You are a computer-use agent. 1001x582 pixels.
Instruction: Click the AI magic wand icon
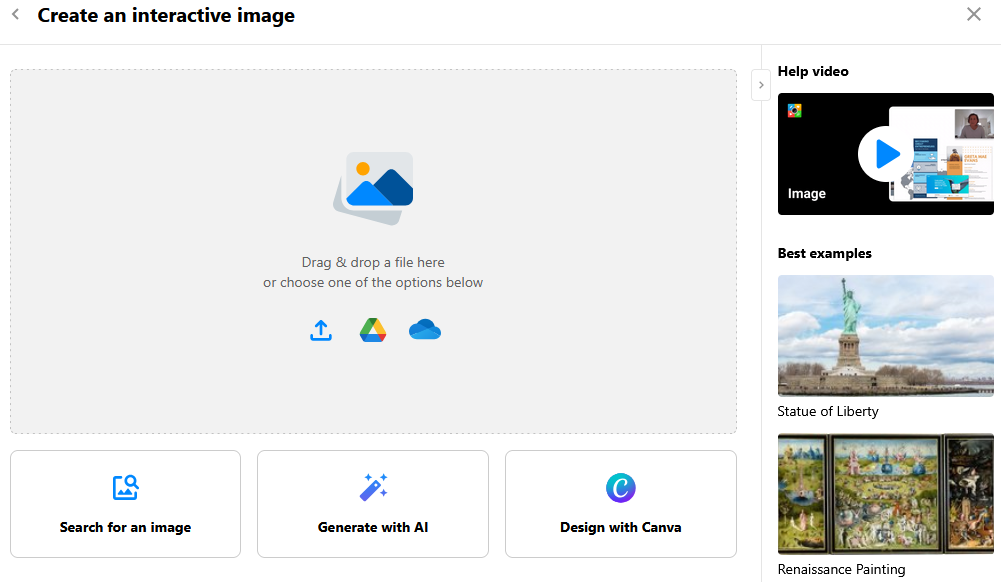(x=373, y=487)
